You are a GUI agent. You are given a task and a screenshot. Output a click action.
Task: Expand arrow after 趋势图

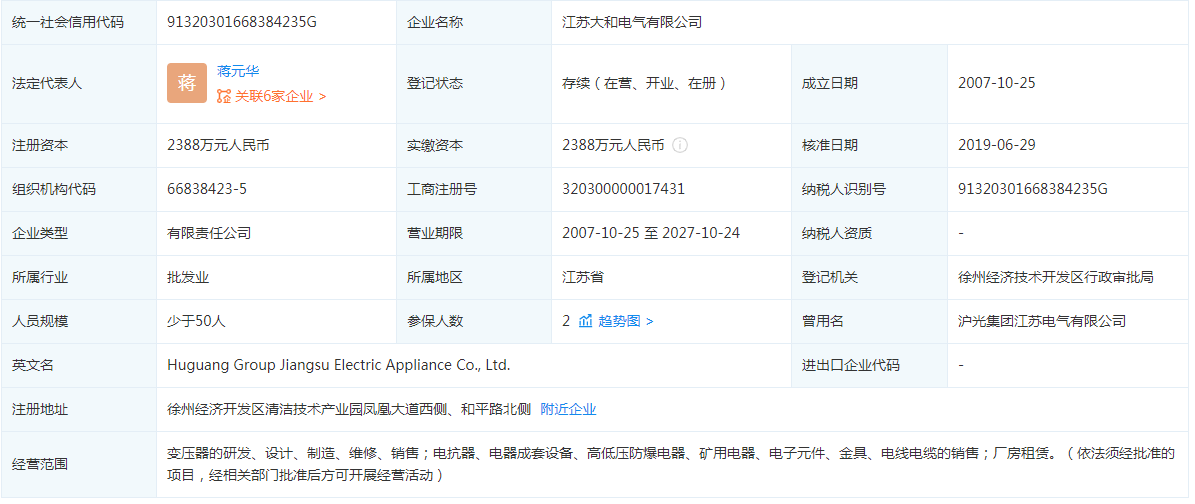[x=650, y=321]
